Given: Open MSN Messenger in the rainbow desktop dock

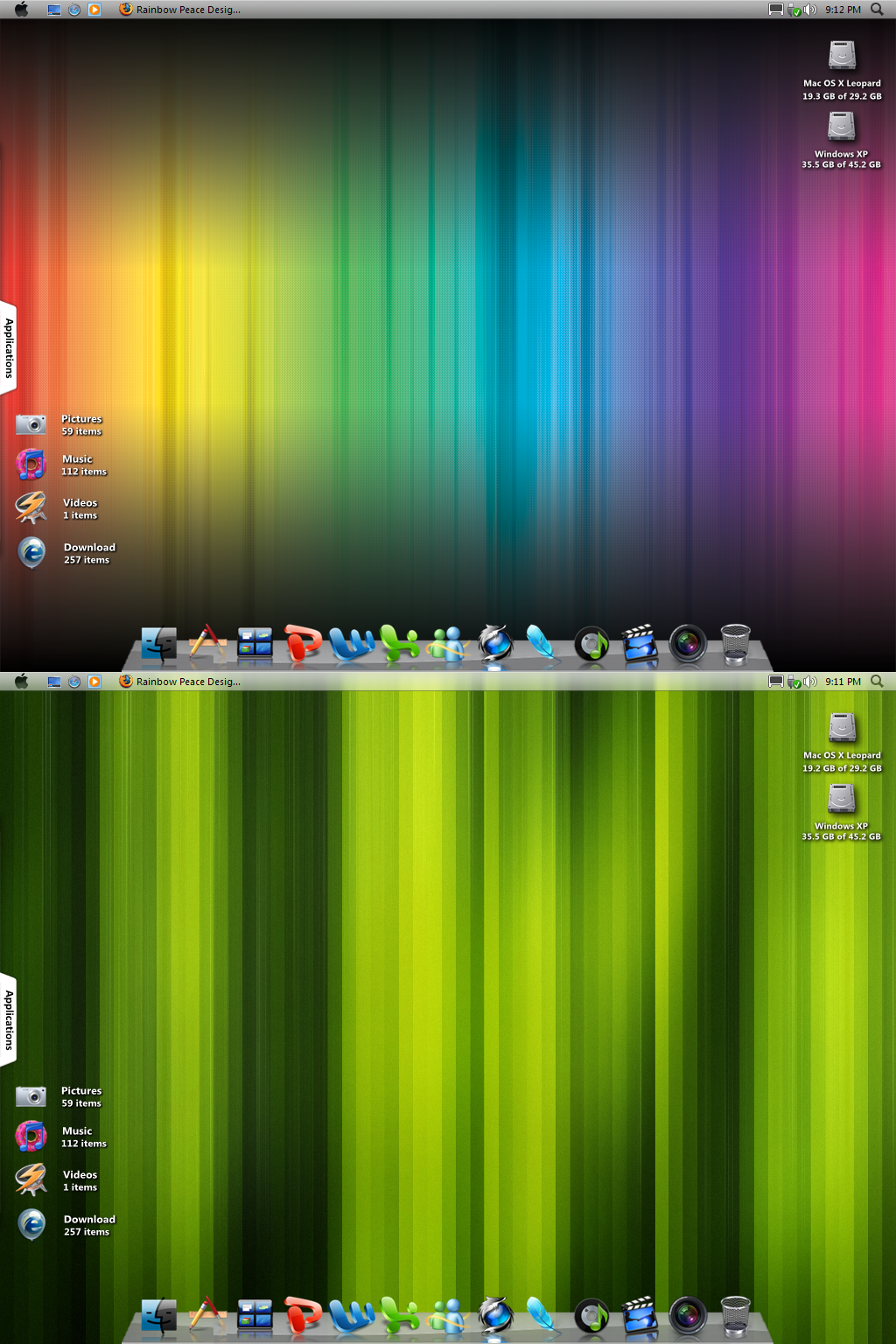Looking at the screenshot, I should pos(448,645).
